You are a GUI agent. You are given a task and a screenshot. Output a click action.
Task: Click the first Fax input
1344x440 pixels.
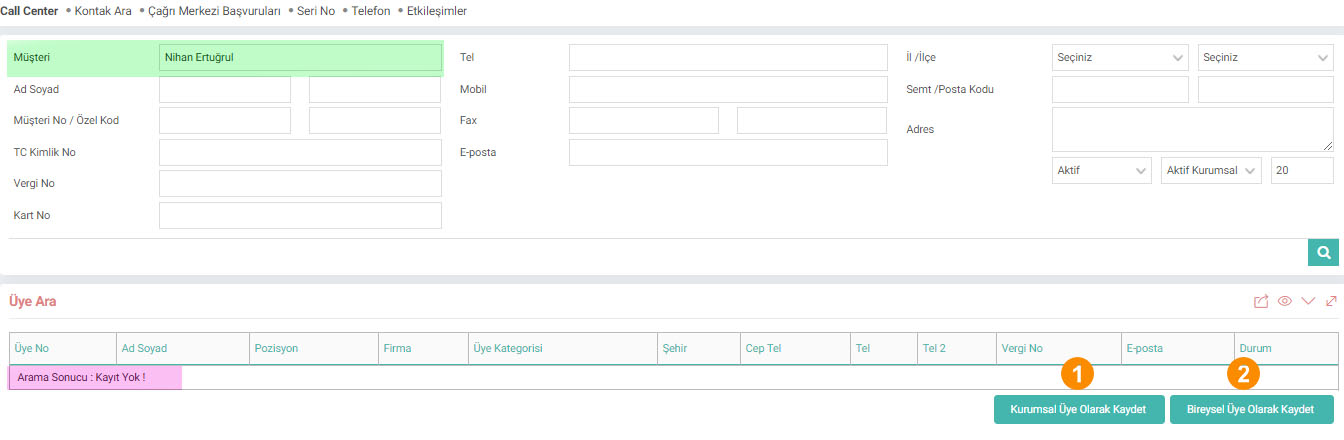tap(644, 120)
